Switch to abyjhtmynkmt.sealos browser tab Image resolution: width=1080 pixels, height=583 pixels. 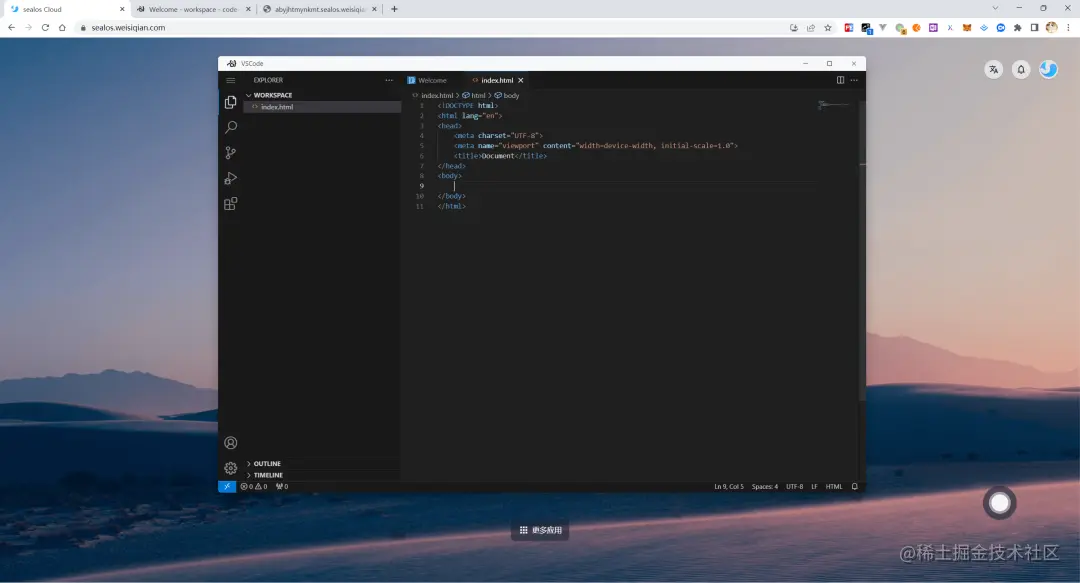pos(319,9)
